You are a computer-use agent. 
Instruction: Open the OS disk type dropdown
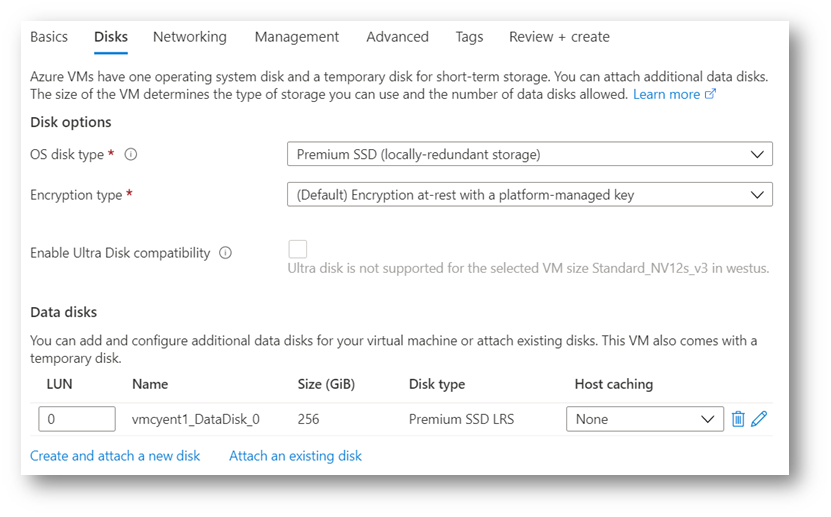point(529,154)
